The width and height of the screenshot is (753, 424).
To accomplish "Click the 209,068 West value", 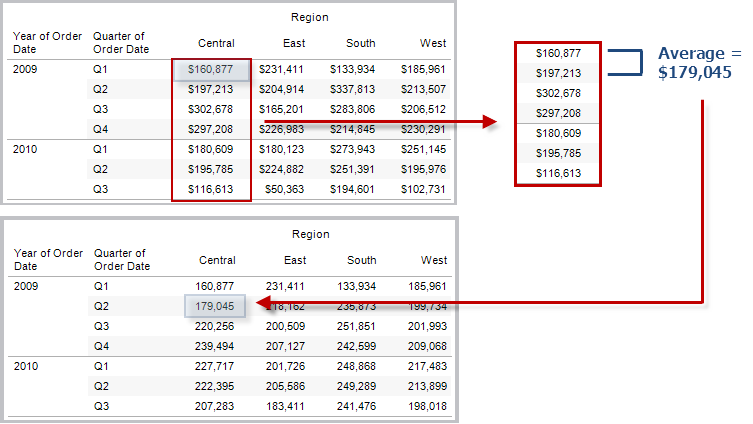I will point(428,346).
